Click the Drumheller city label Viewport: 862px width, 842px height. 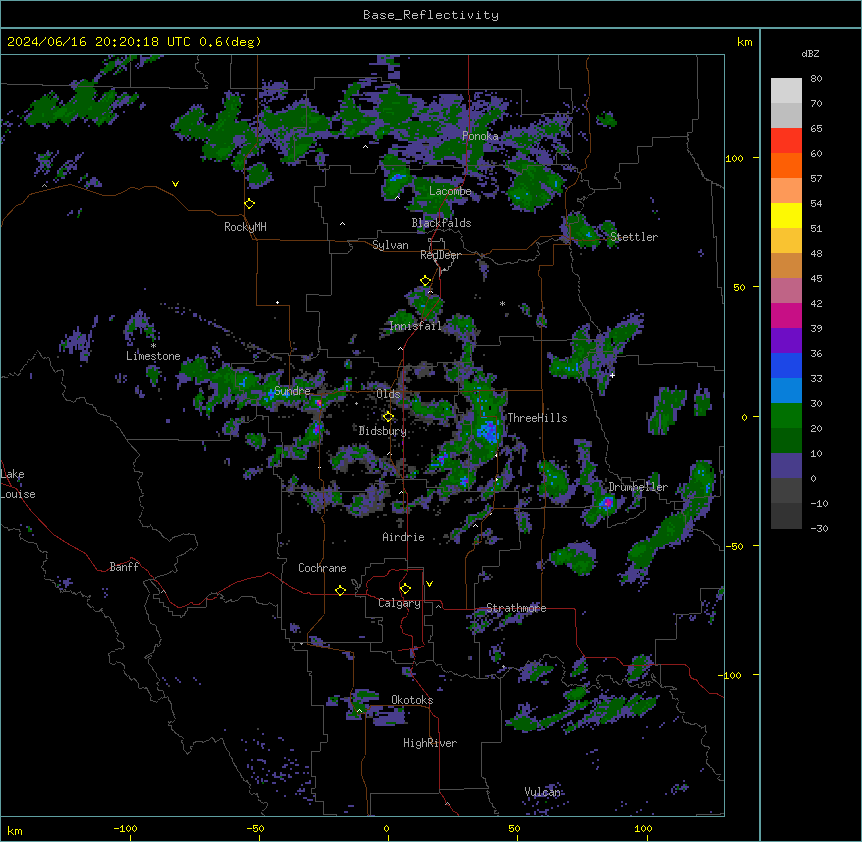click(638, 487)
